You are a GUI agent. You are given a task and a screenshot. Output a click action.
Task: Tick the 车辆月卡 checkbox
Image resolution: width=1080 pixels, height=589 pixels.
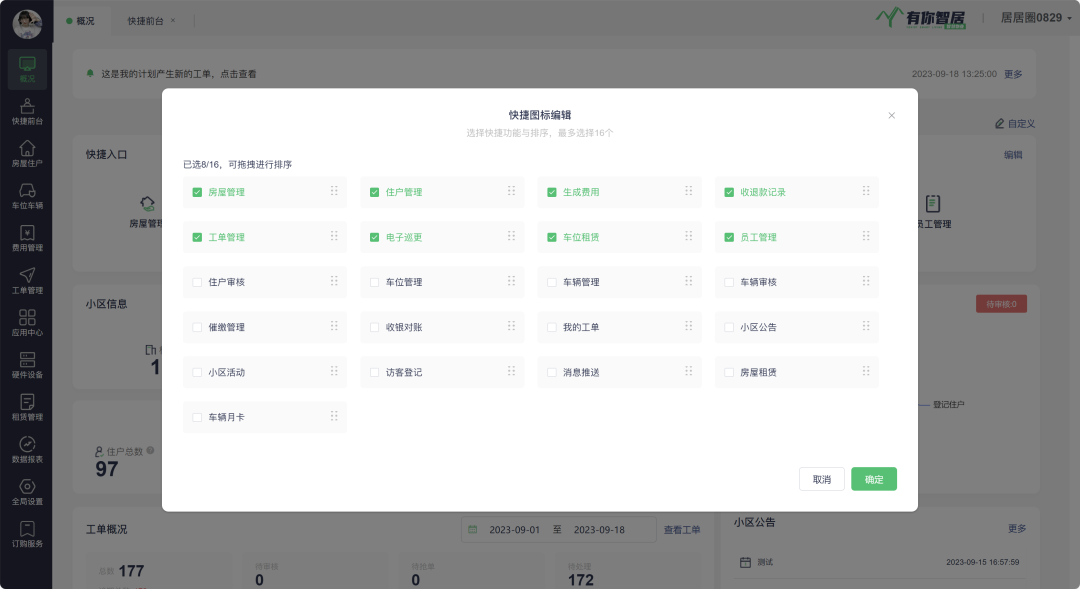197,417
